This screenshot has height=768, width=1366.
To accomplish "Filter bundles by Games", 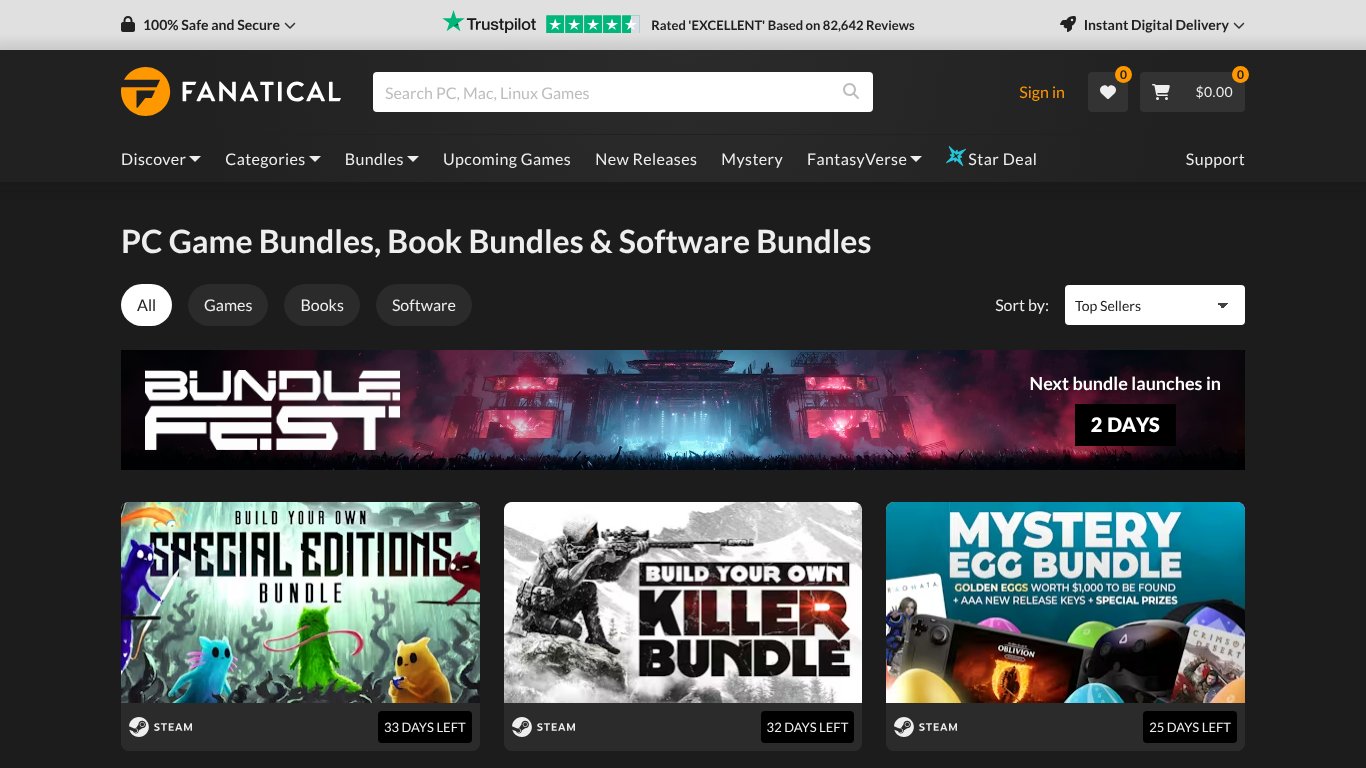I will 228,305.
